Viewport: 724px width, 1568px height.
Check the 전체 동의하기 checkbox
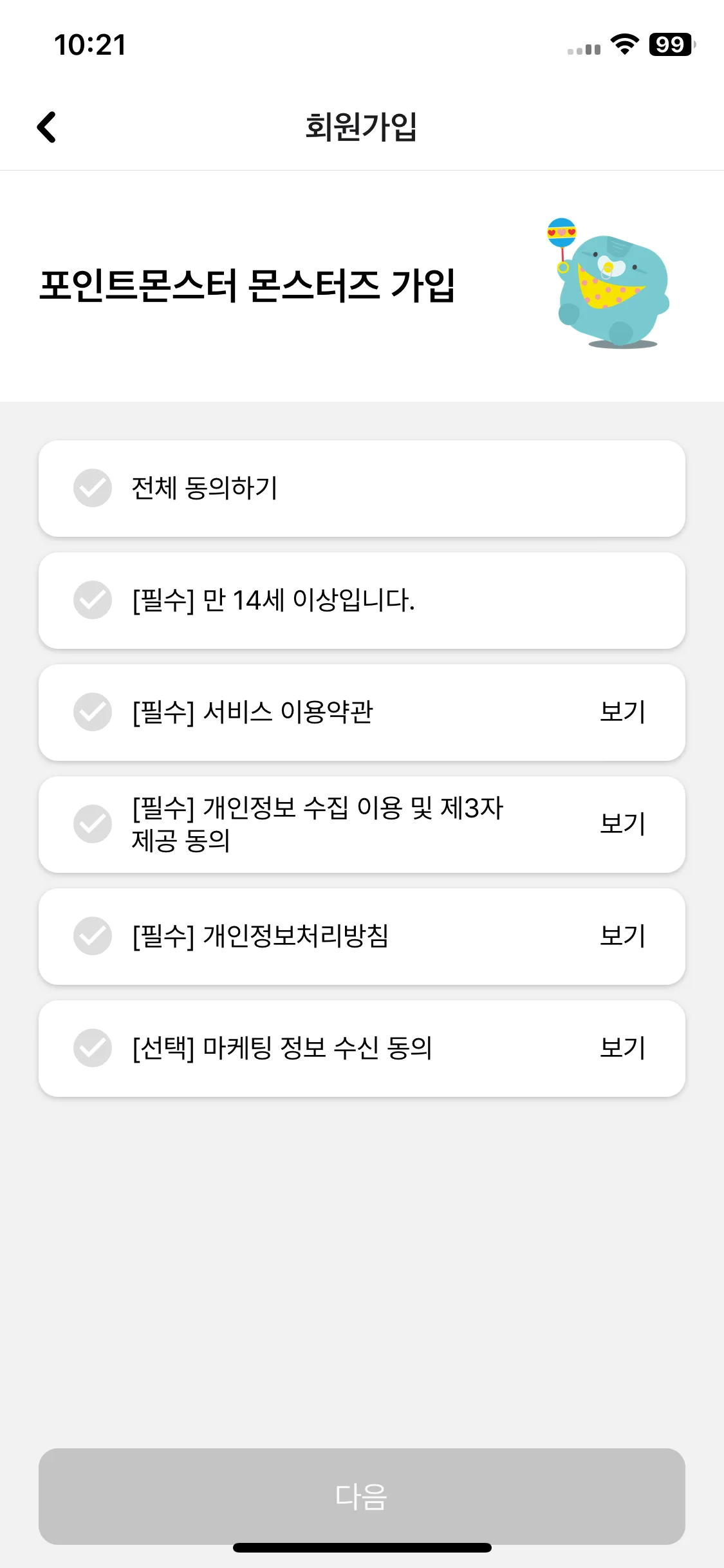93,488
